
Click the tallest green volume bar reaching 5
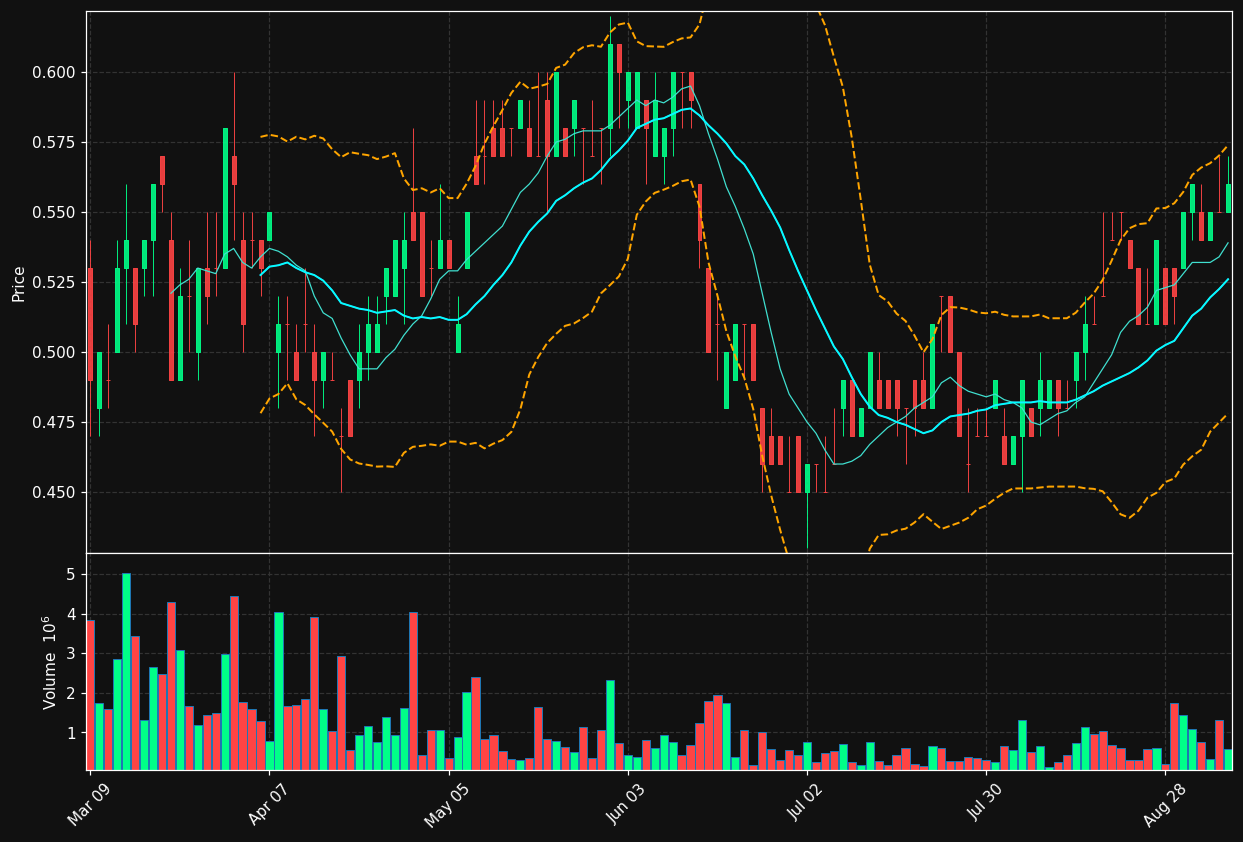pos(126,671)
